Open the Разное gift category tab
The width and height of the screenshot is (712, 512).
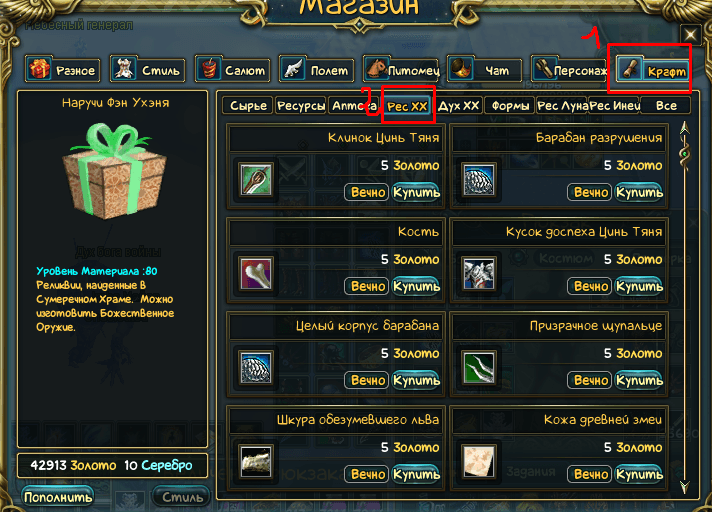[x=63, y=69]
